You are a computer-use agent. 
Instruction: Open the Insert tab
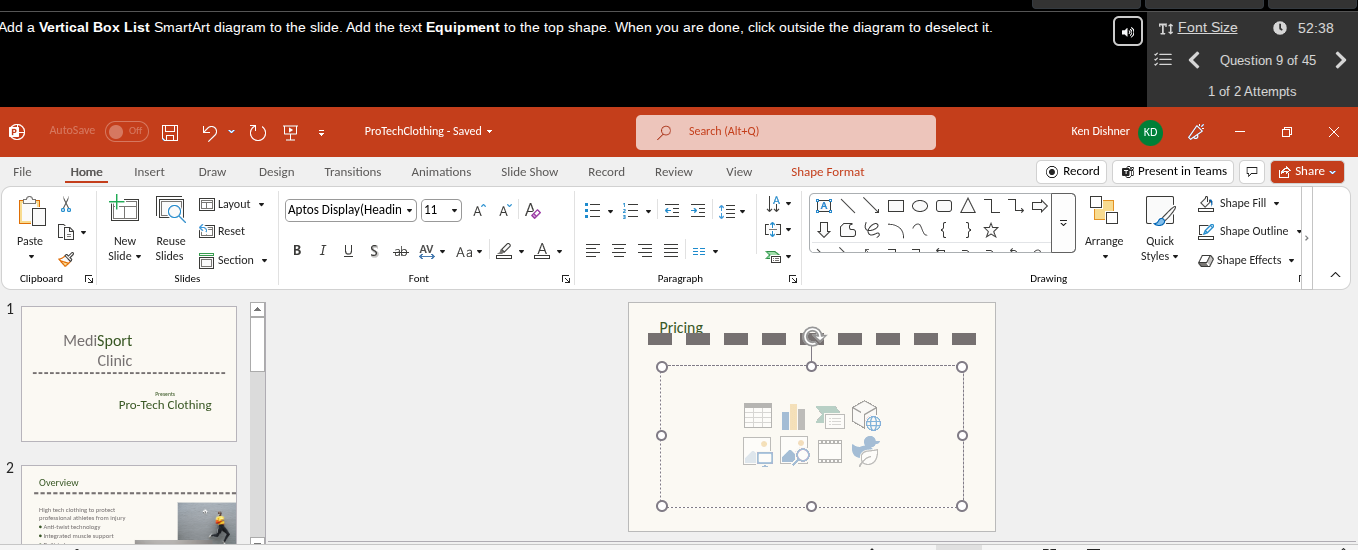click(149, 172)
